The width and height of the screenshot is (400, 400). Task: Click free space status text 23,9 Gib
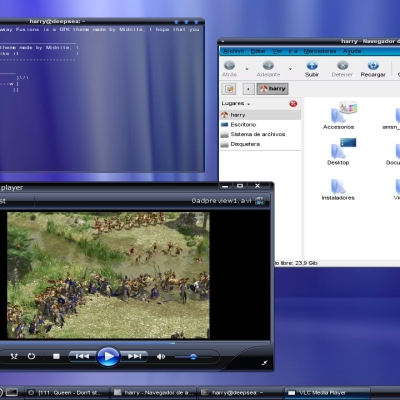coord(296,263)
